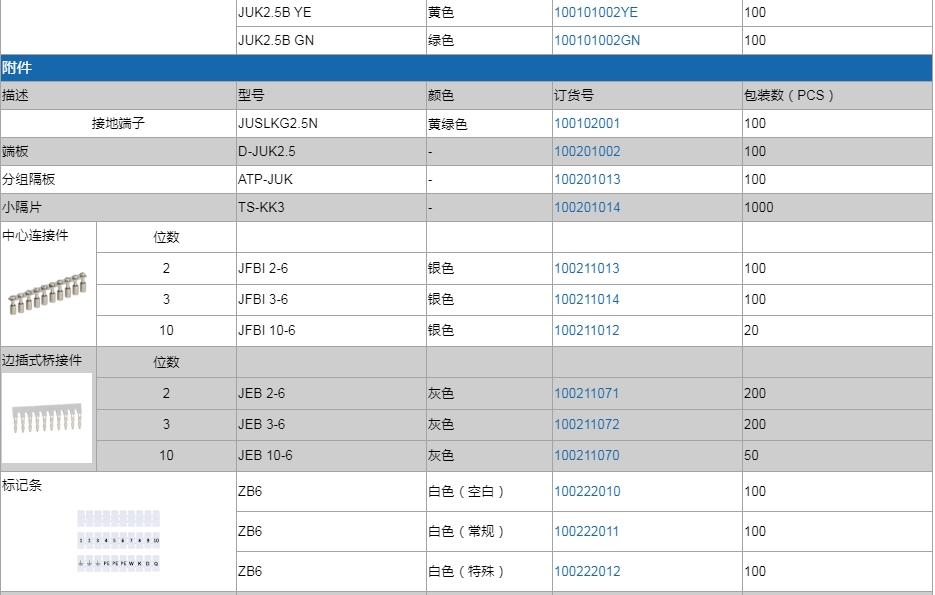Select order number 100201002 for D-JUK2.5
This screenshot has width=935, height=595.
coord(587,152)
